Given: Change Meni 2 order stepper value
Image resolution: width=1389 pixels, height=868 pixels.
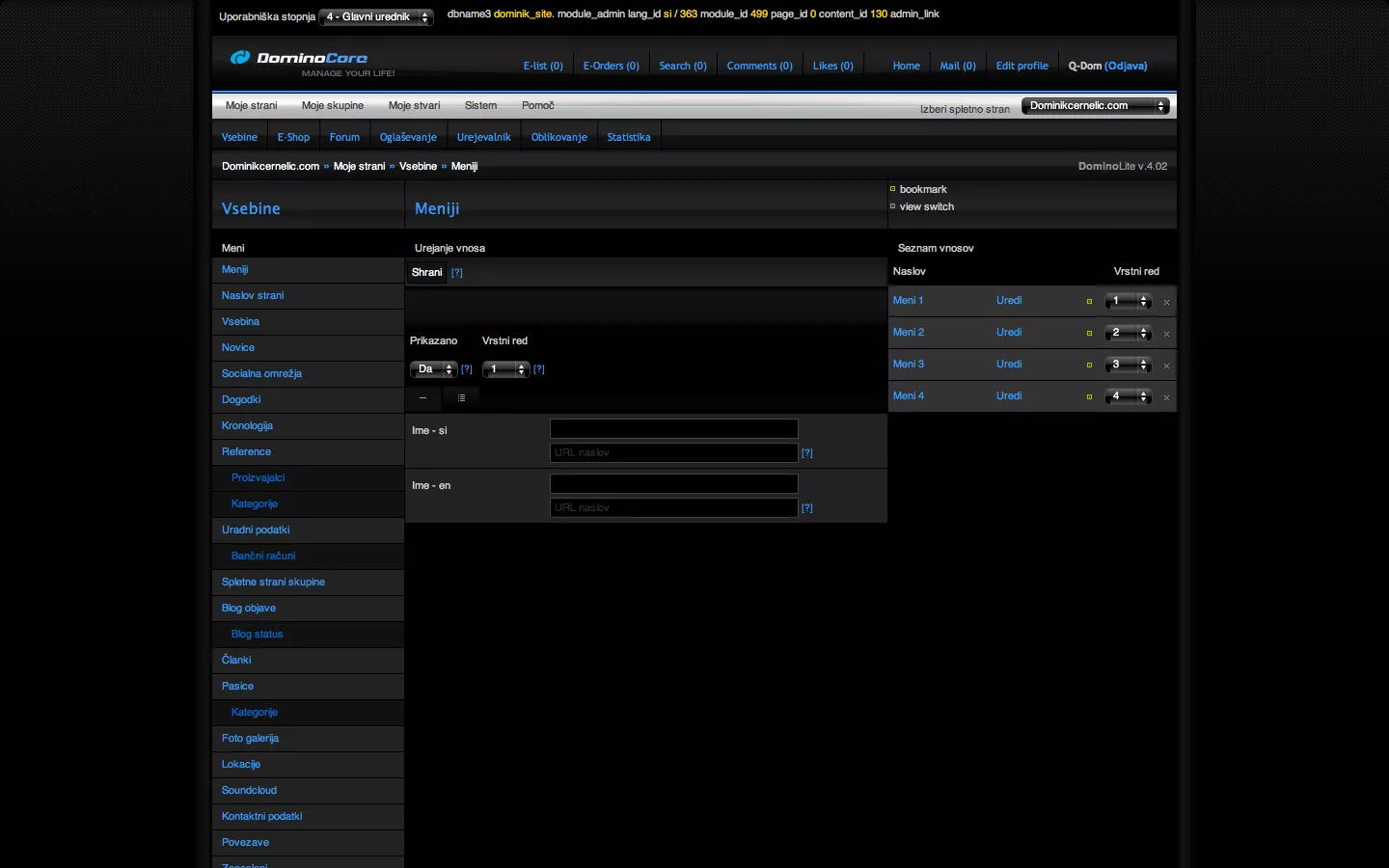Looking at the screenshot, I should (1128, 333).
